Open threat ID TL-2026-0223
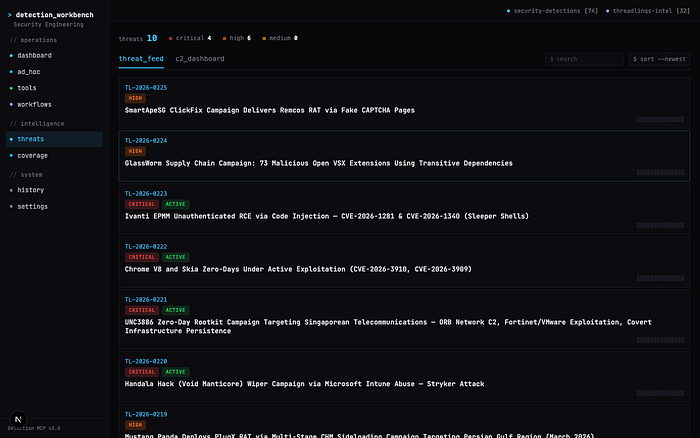This screenshot has height=438, width=700. (146, 193)
